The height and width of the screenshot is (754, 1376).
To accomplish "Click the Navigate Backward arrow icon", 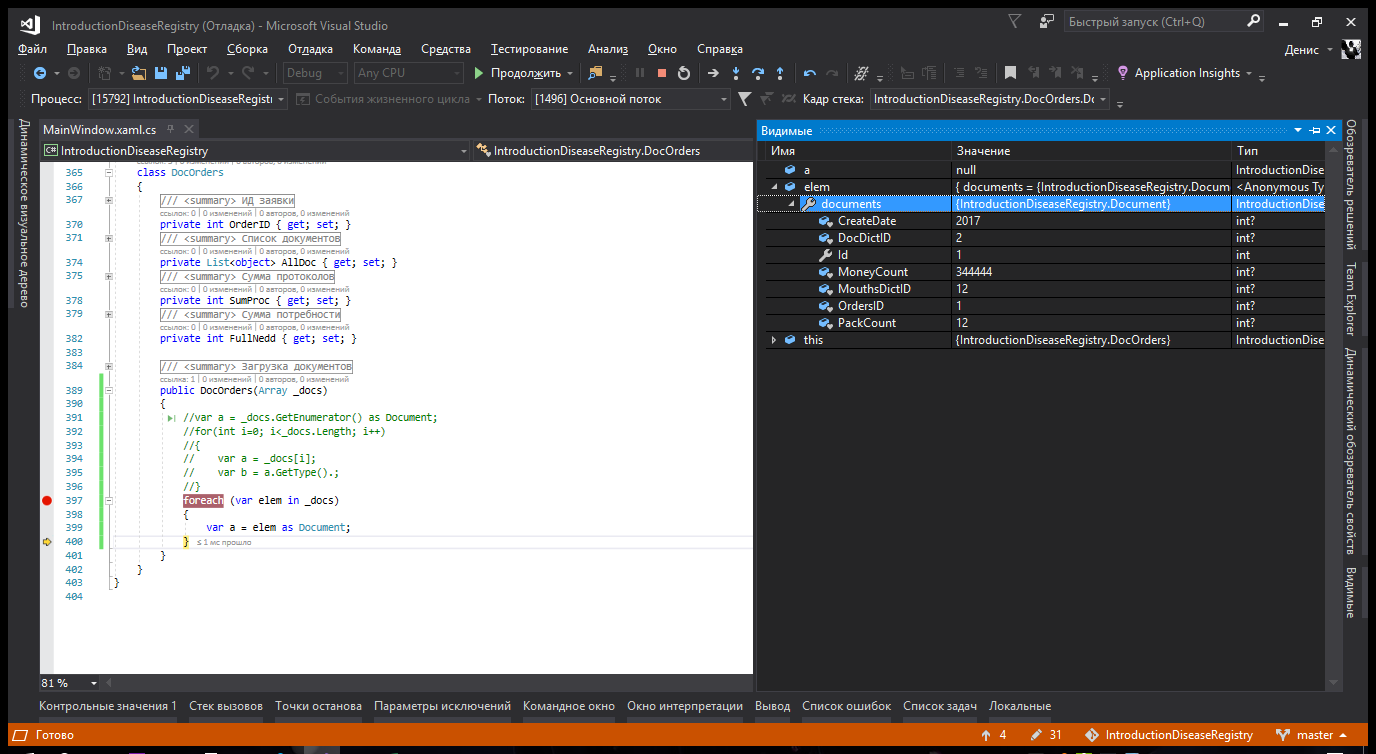I will pos(39,73).
